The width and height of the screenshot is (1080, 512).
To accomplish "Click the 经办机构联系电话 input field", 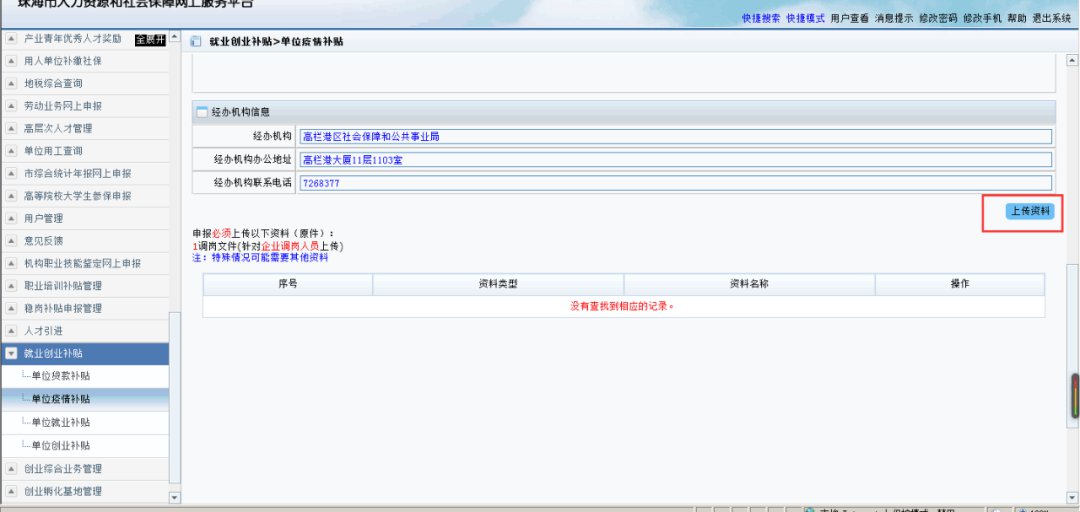I will click(675, 183).
